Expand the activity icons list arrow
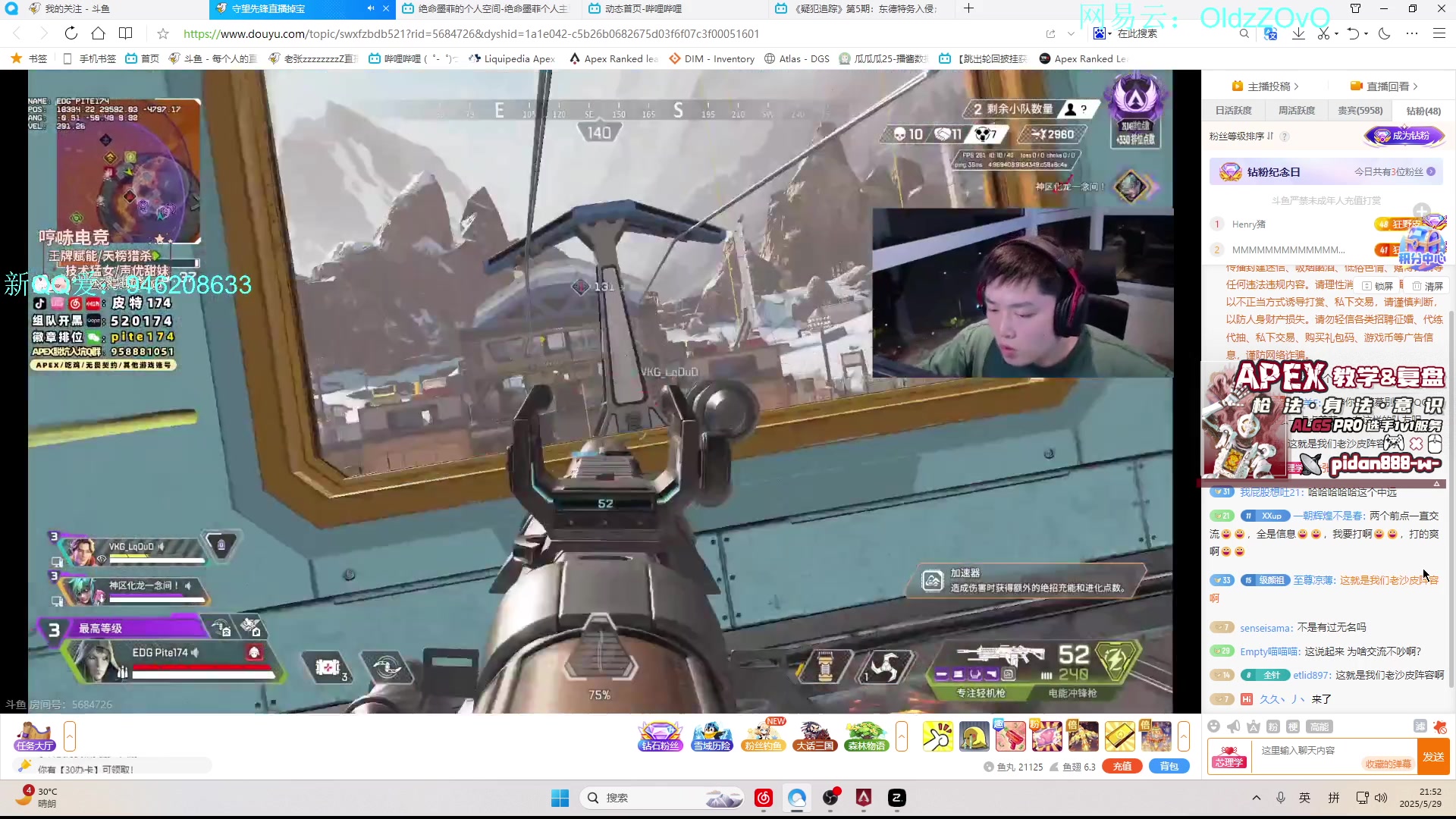 [x=902, y=736]
